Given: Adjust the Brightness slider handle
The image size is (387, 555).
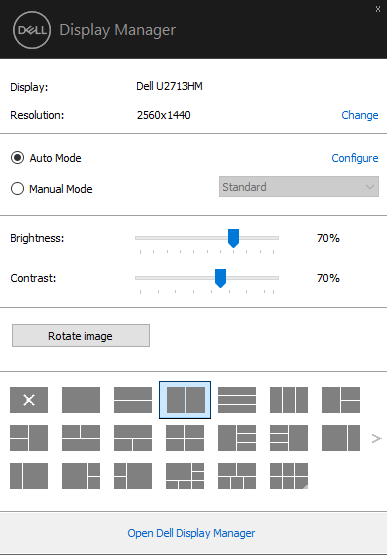Looking at the screenshot, I should click(233, 238).
